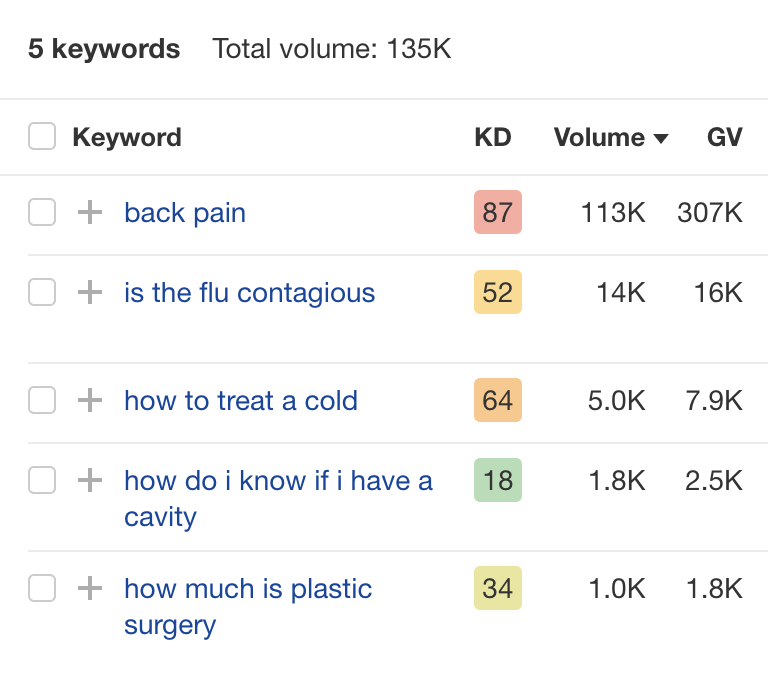Check the back pain row checkbox
Viewport: 768px width, 694px height.
point(42,212)
